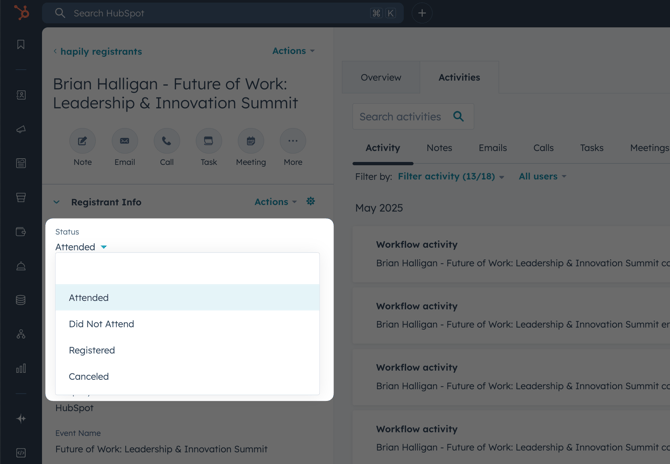
Task: Start a Call with the phone icon
Action: pos(166,141)
